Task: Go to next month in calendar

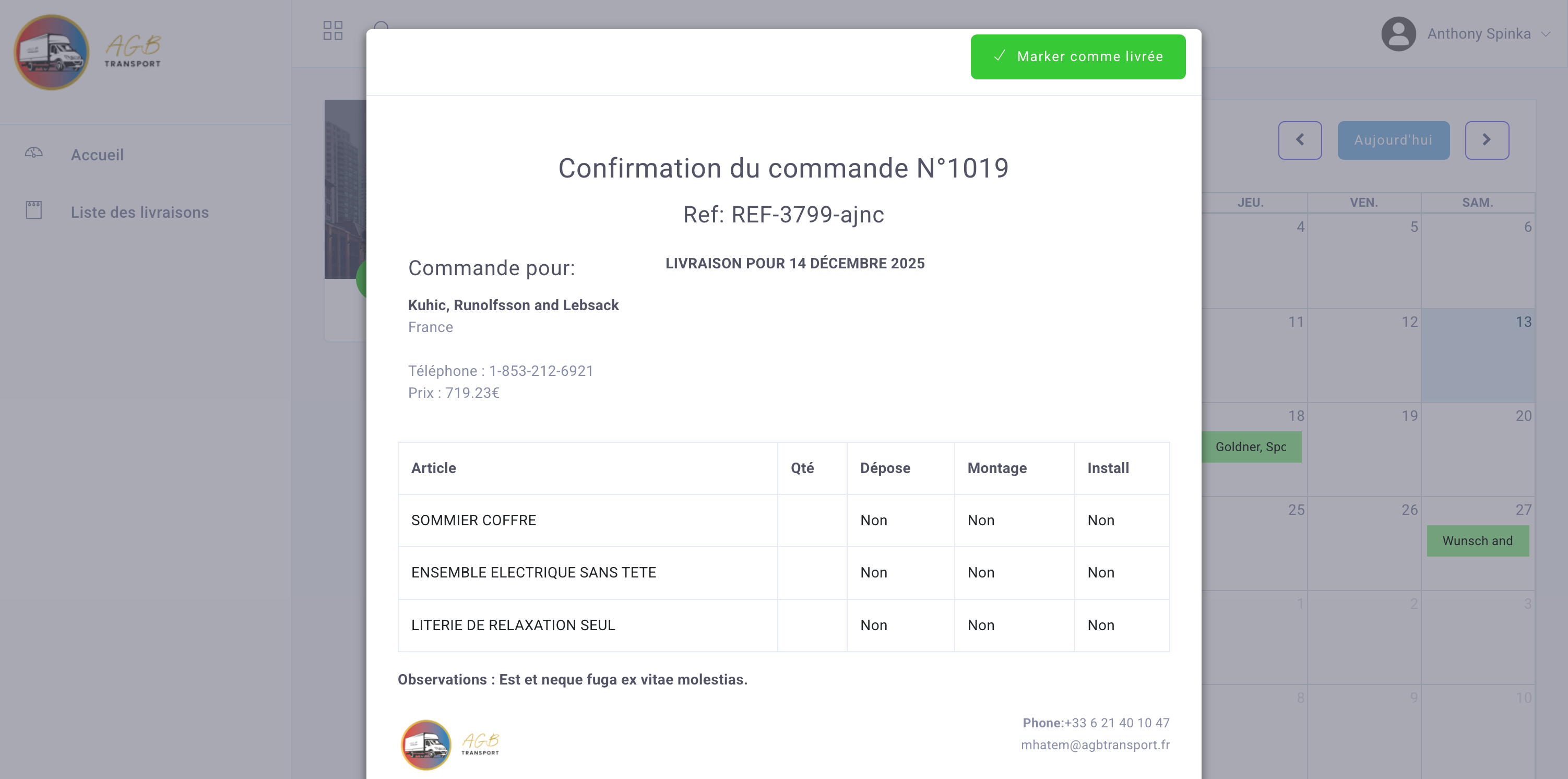Action: [1487, 140]
